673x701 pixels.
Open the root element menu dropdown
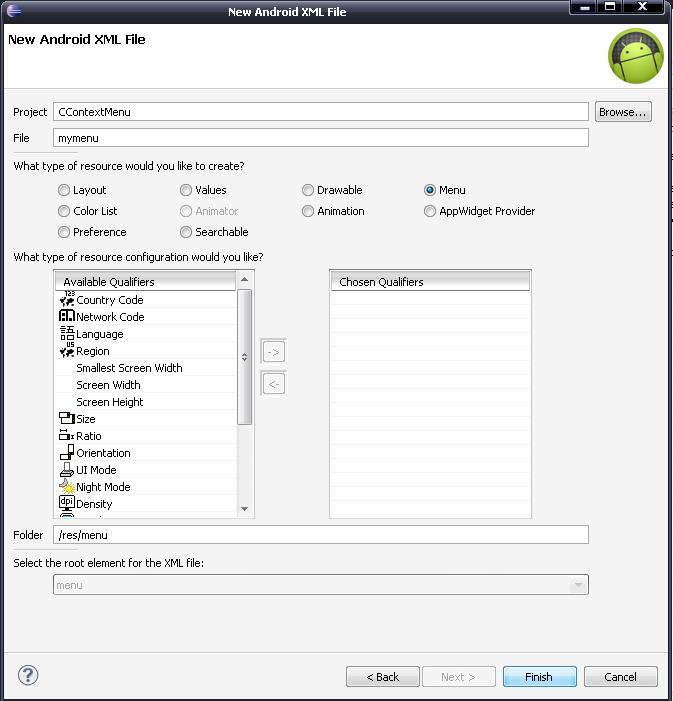[x=578, y=585]
